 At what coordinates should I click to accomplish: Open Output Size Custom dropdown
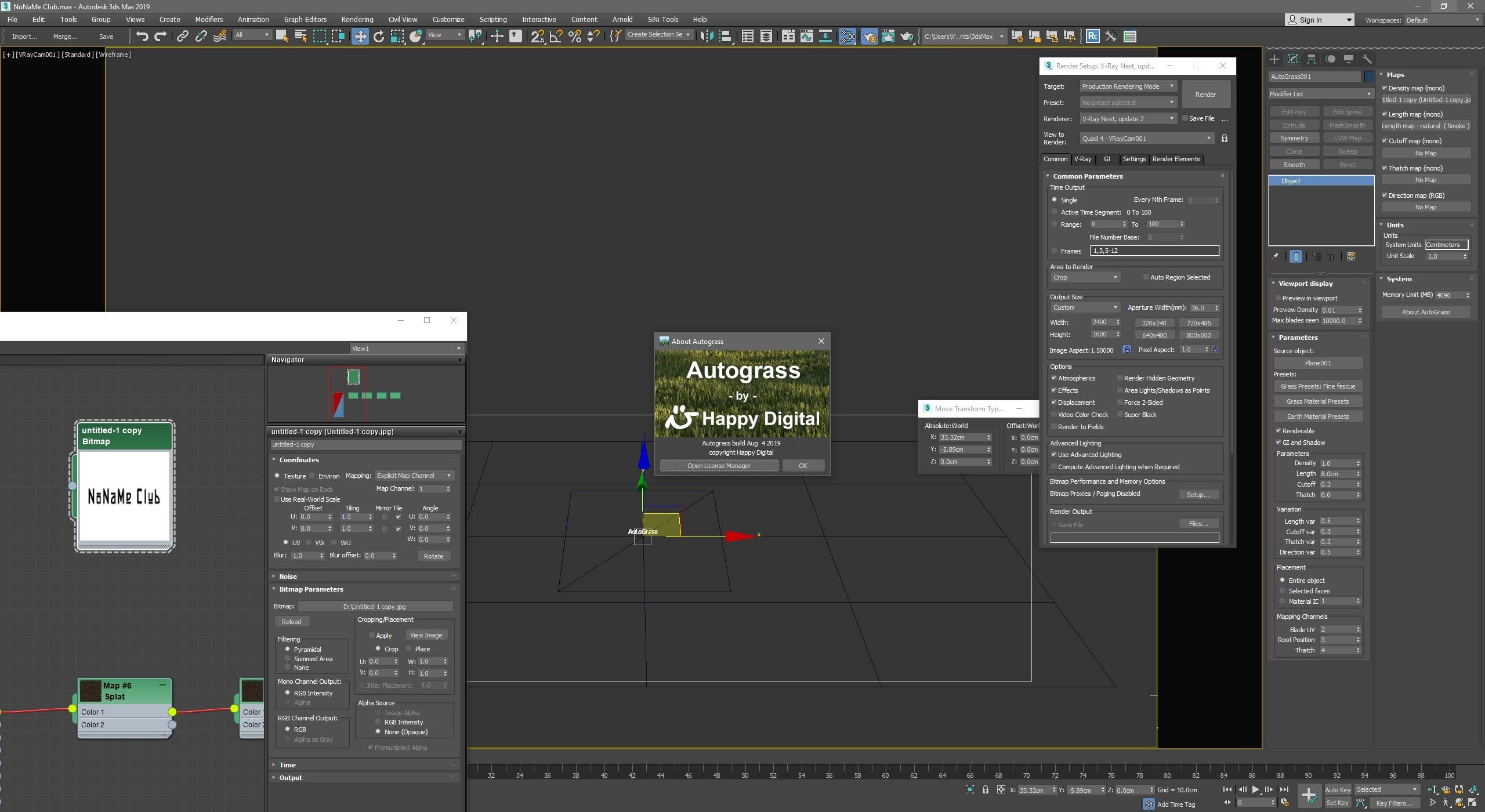pos(1085,307)
